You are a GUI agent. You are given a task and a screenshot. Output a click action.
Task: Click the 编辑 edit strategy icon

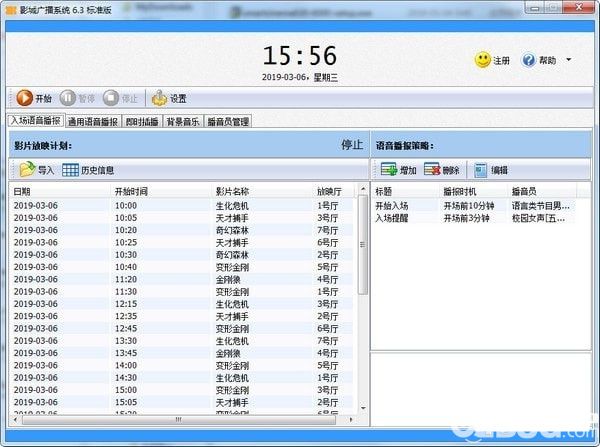pyautogui.click(x=481, y=170)
